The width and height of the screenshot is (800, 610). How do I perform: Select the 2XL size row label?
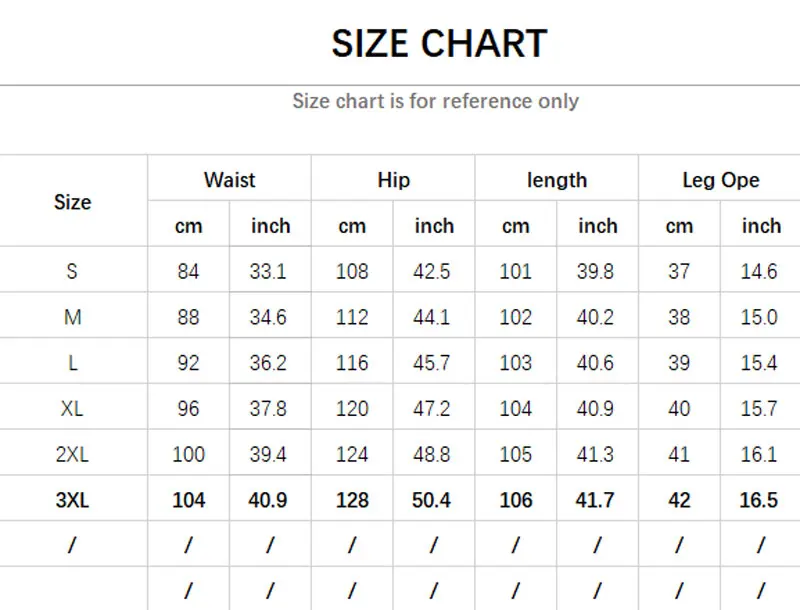[72, 454]
